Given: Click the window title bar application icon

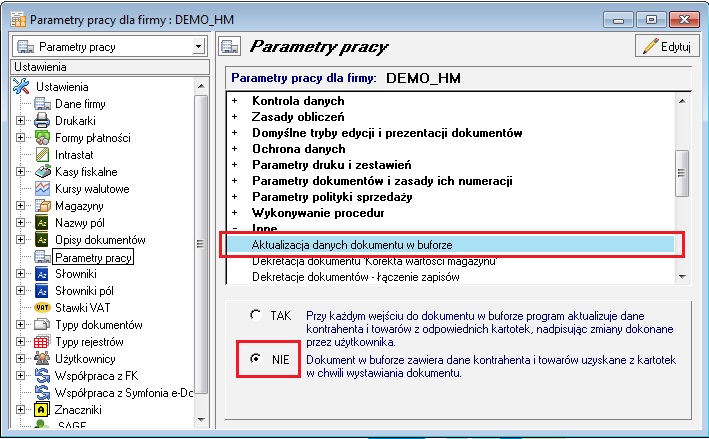Looking at the screenshot, I should point(18,20).
